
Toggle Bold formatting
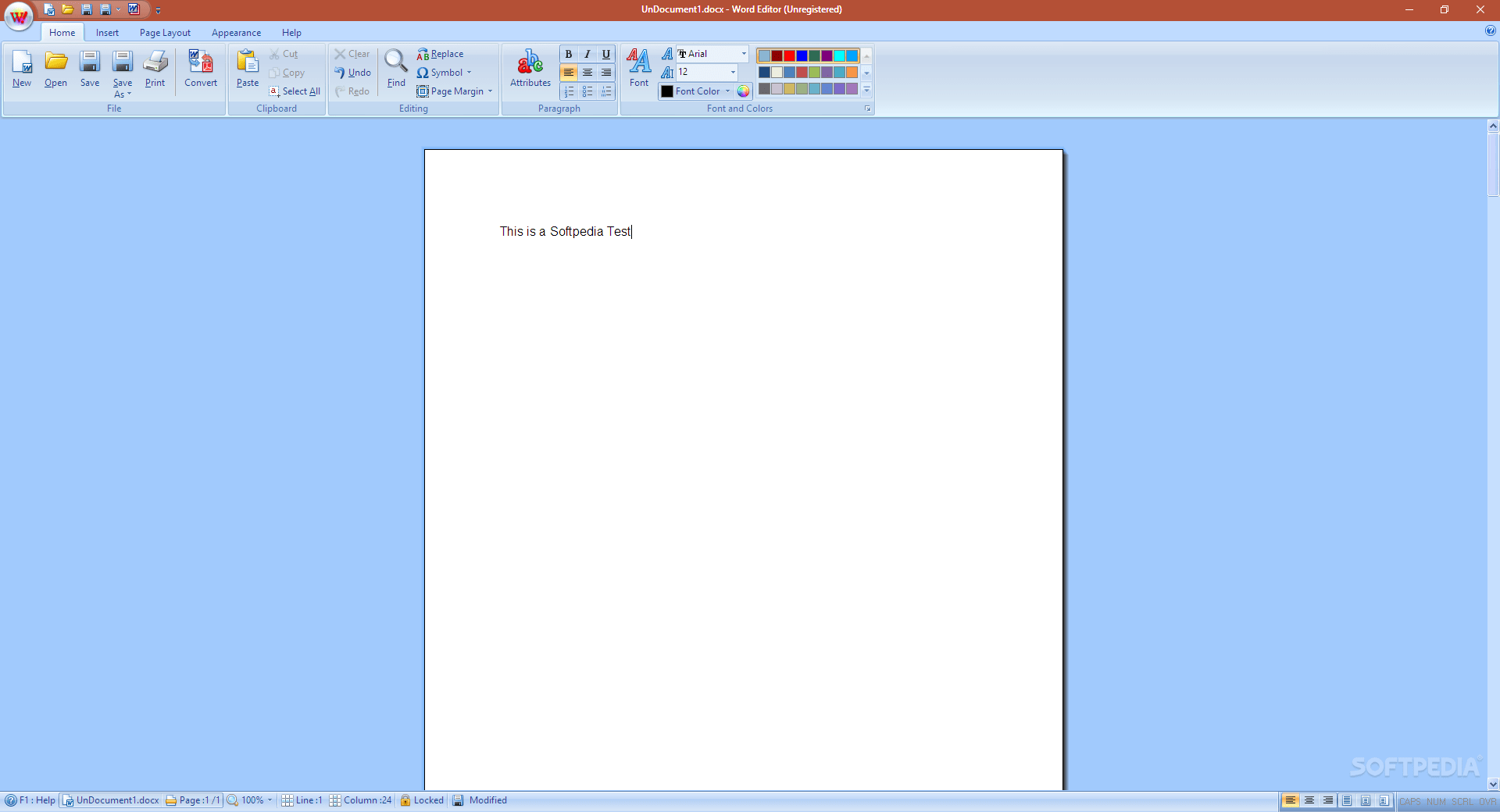[x=569, y=54]
